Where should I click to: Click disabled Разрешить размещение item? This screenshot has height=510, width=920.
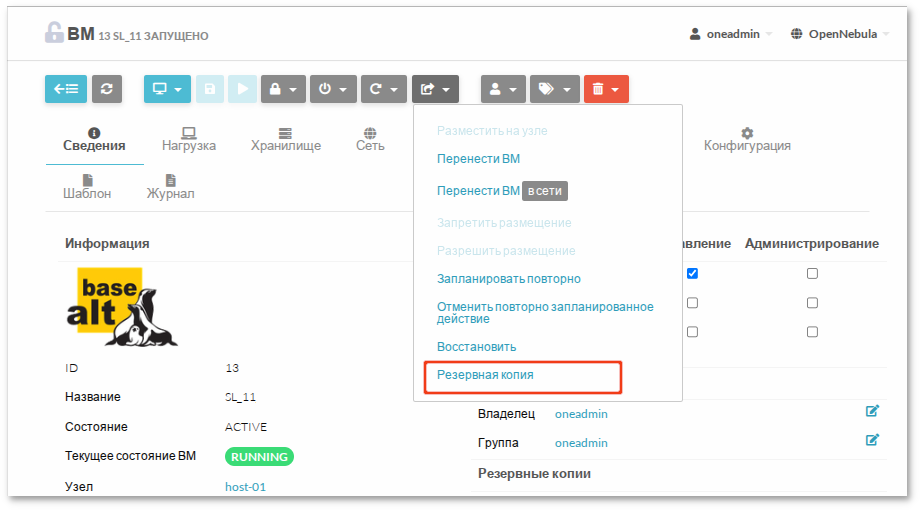(x=506, y=251)
